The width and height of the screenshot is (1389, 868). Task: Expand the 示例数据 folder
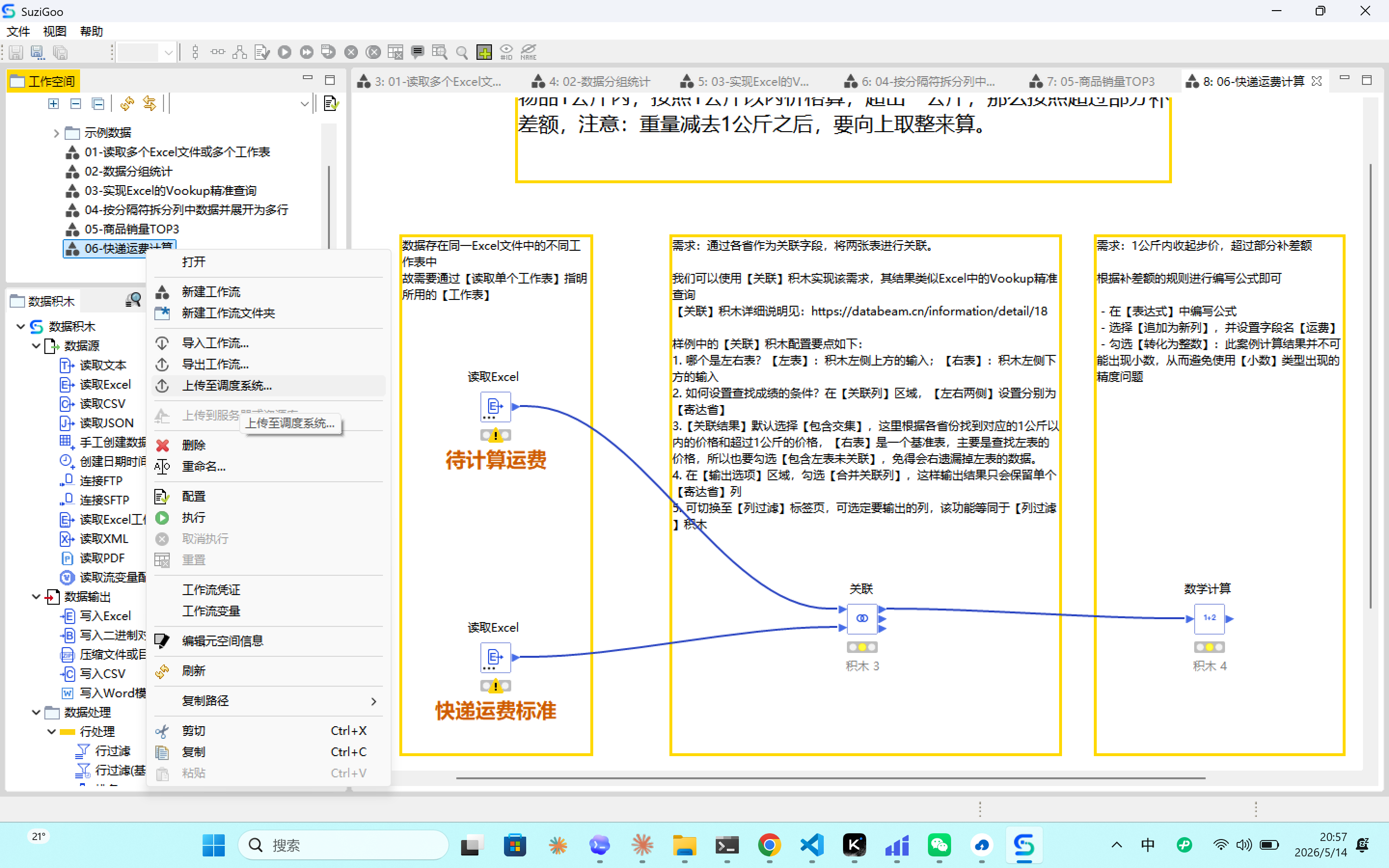tap(55, 133)
